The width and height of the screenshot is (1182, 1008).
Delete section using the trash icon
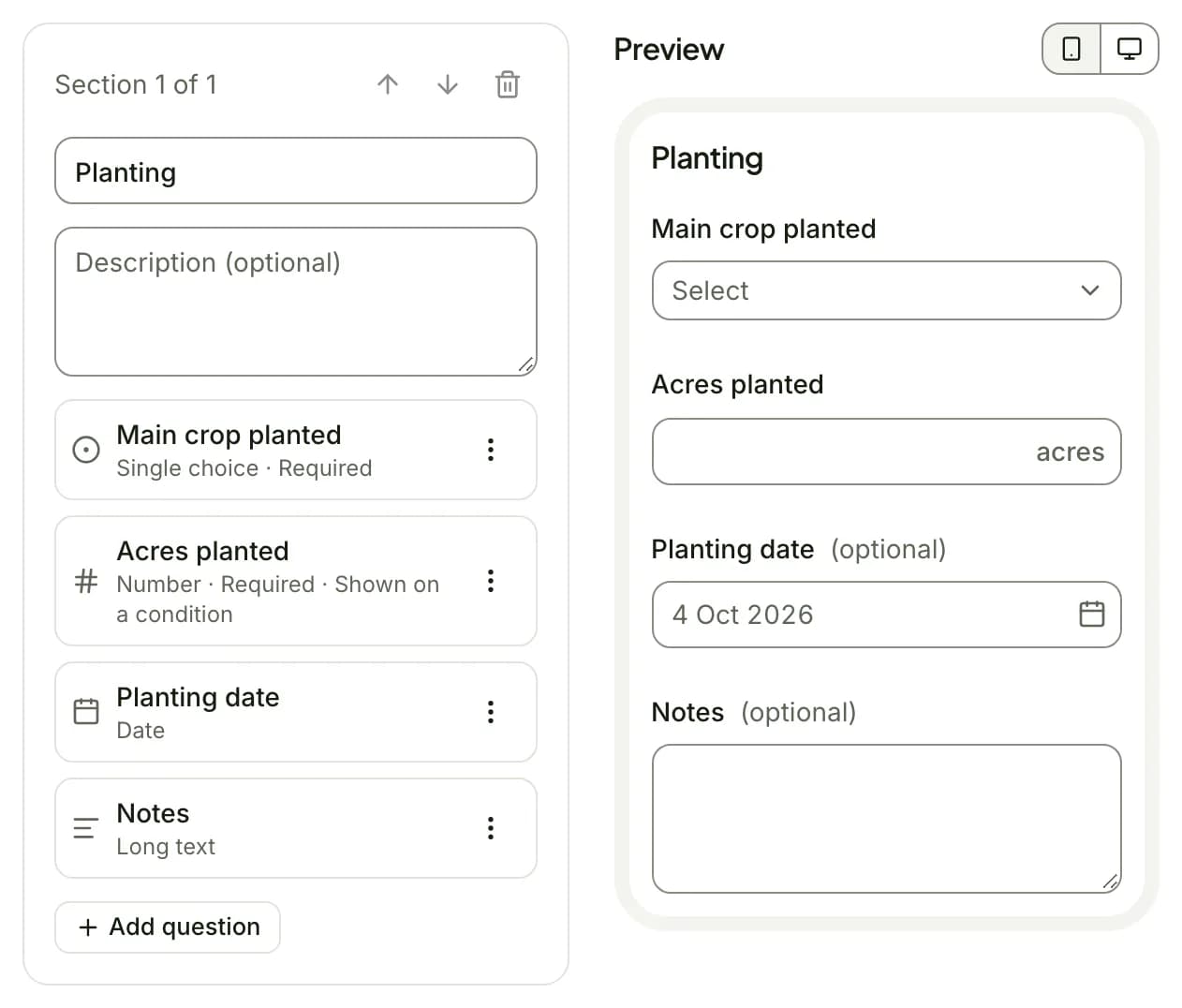[508, 84]
